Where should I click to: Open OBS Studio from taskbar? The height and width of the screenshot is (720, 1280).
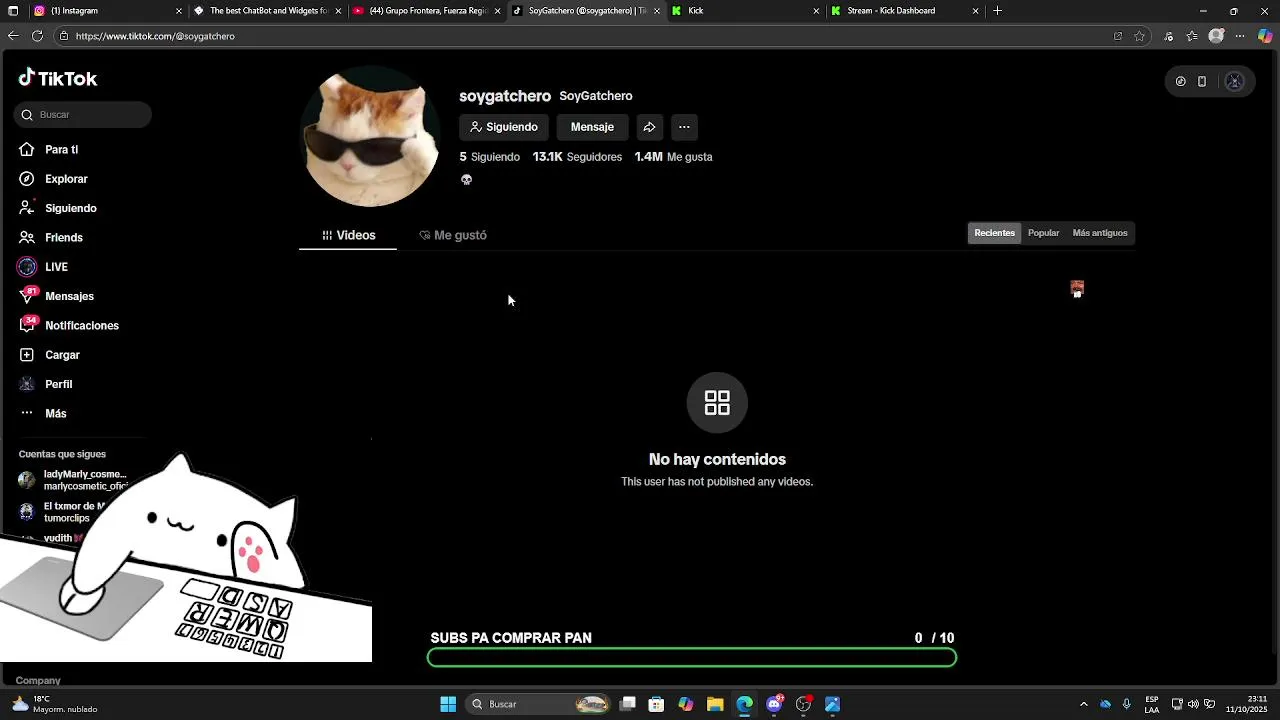[x=803, y=704]
